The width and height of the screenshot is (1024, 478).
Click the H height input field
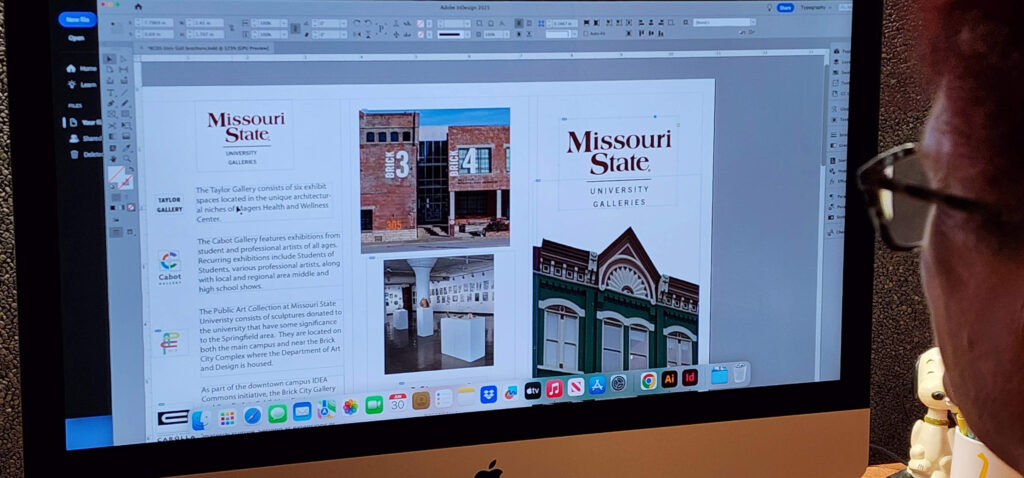pos(206,35)
